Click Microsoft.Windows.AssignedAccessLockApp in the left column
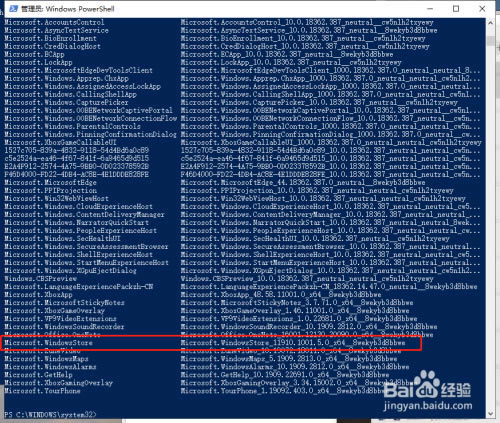Image resolution: width=500 pixels, height=423 pixels. pos(82,86)
